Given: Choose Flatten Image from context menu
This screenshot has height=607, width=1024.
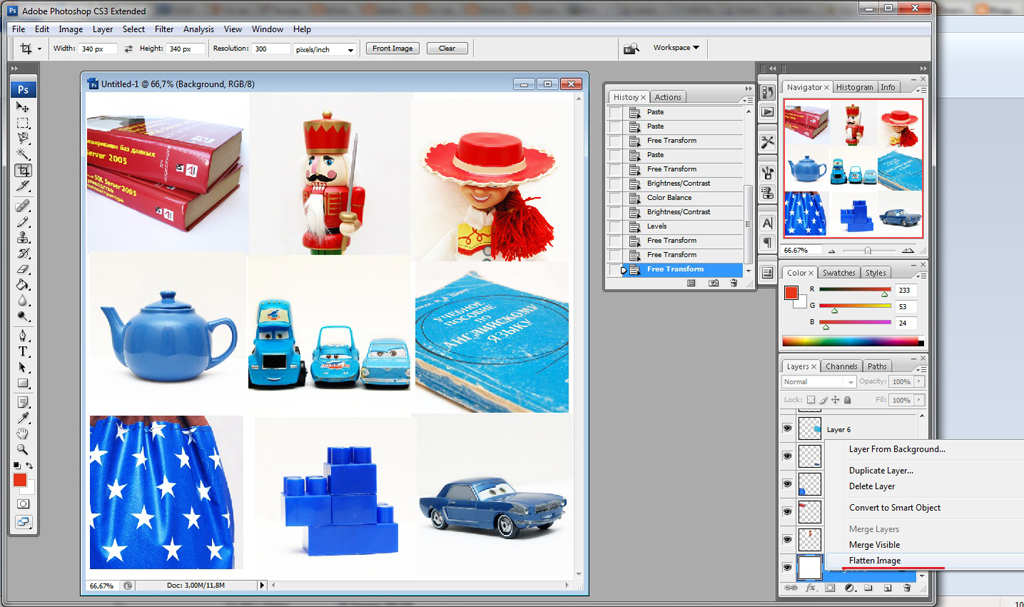Looking at the screenshot, I should [874, 561].
